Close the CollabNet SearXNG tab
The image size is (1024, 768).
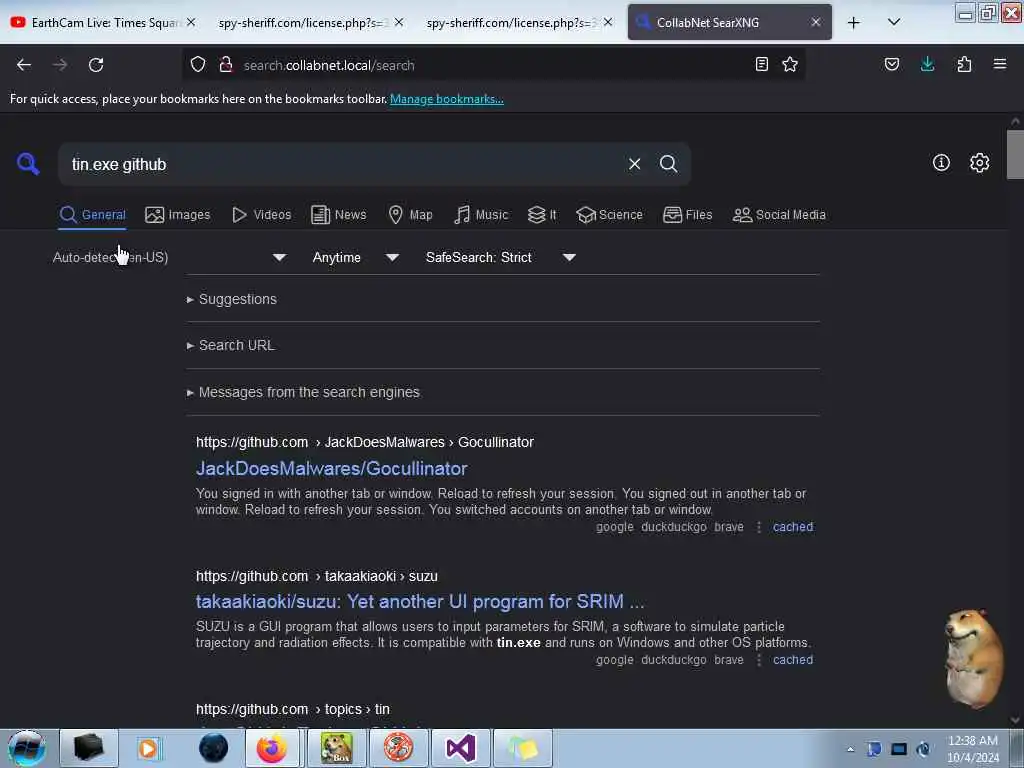tap(816, 23)
